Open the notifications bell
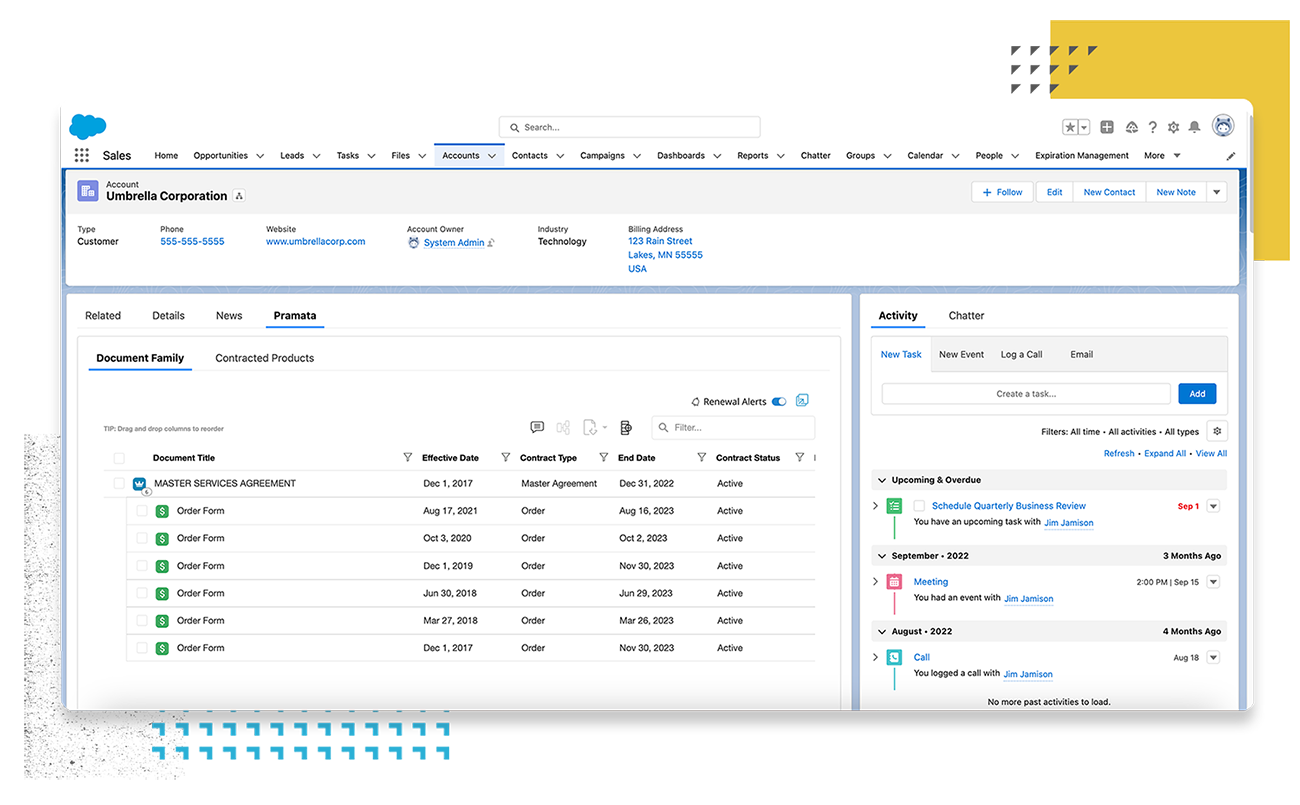Viewport: 1300px width, 805px height. pyautogui.click(x=1194, y=127)
